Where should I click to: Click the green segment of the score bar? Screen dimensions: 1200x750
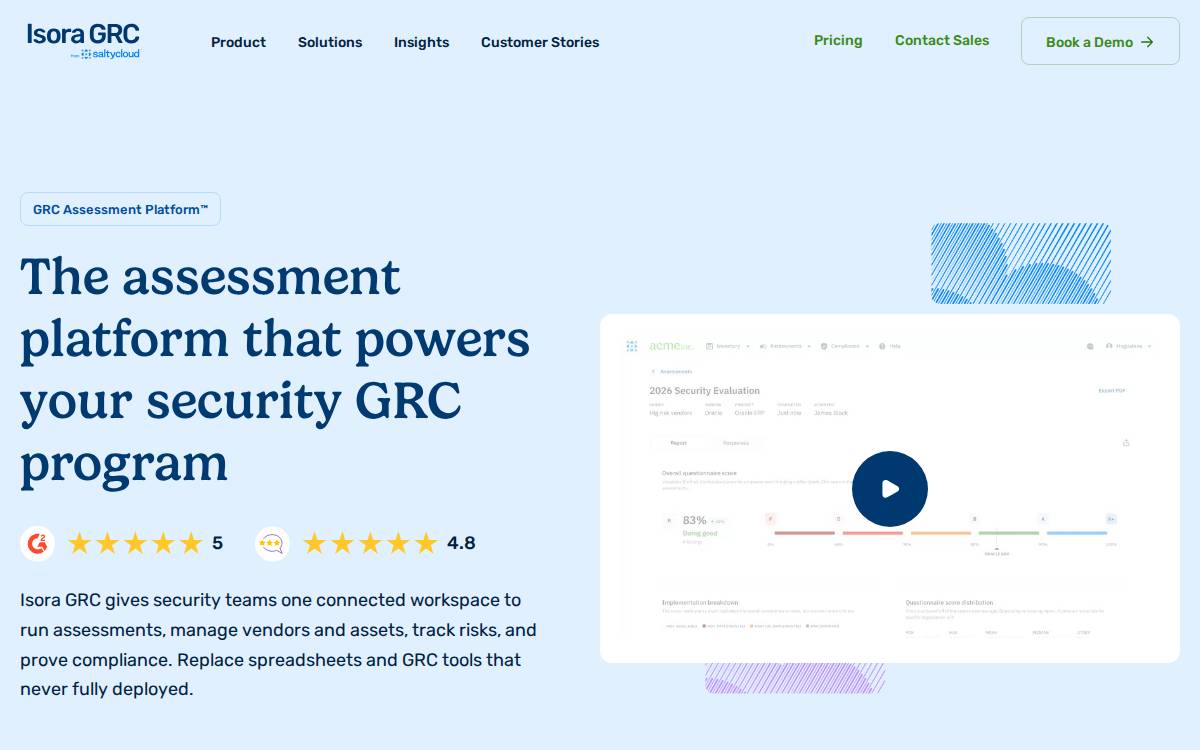(1009, 533)
